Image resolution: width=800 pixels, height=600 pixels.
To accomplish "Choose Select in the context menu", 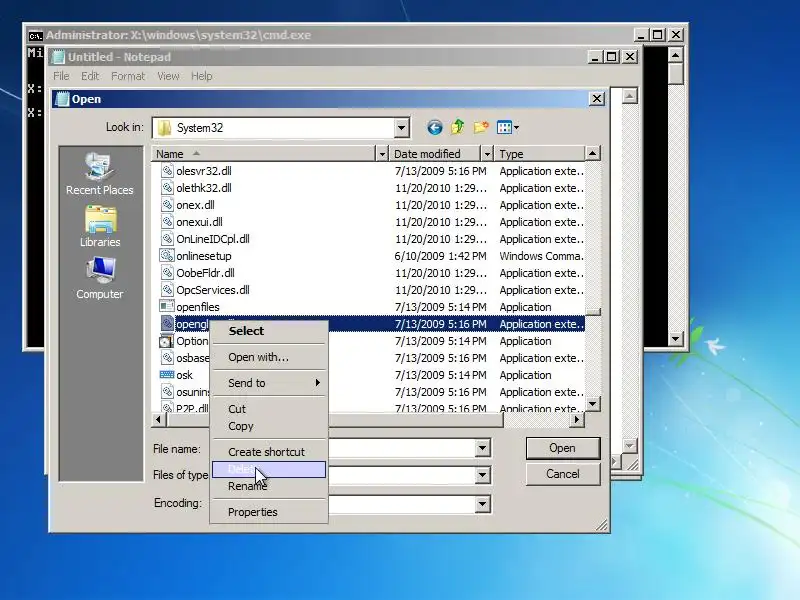I will (269, 331).
